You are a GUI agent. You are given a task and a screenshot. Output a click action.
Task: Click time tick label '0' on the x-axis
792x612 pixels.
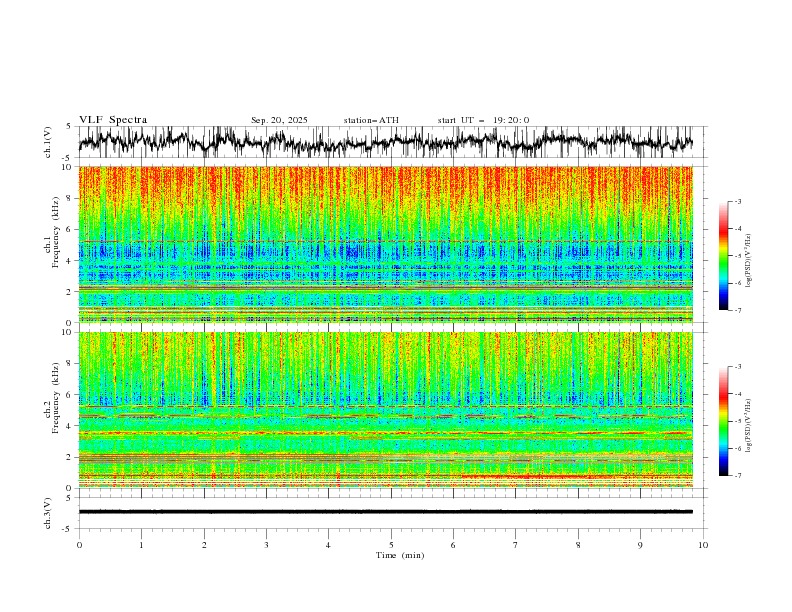click(79, 545)
